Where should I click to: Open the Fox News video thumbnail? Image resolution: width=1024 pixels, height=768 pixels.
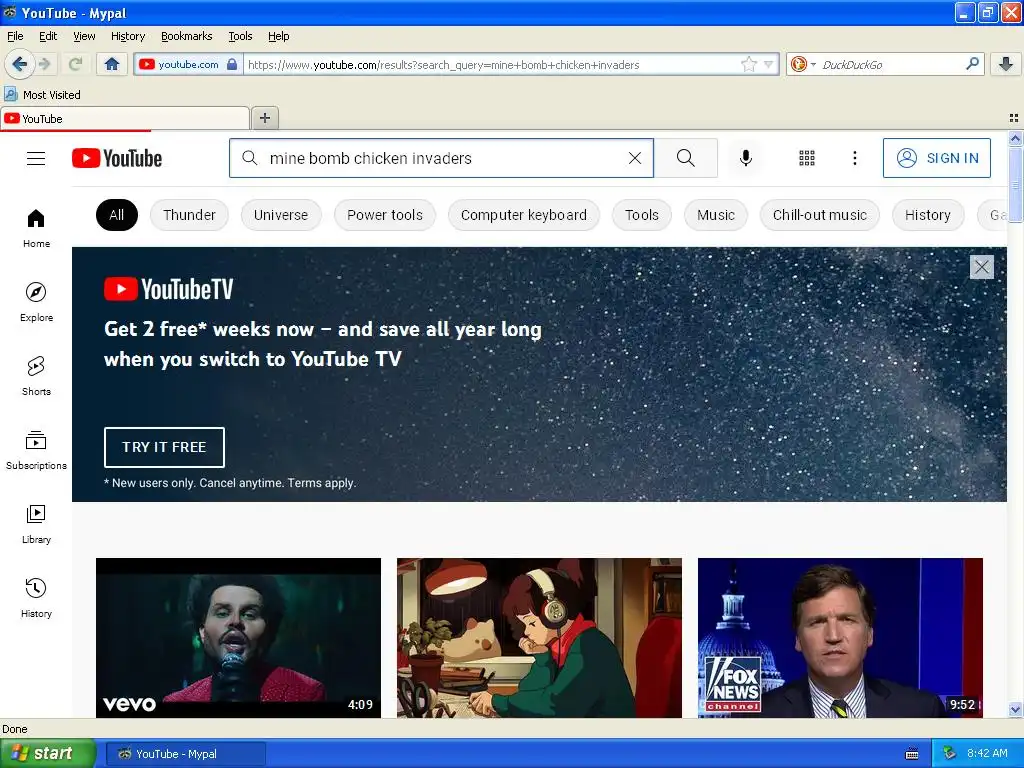pyautogui.click(x=840, y=638)
